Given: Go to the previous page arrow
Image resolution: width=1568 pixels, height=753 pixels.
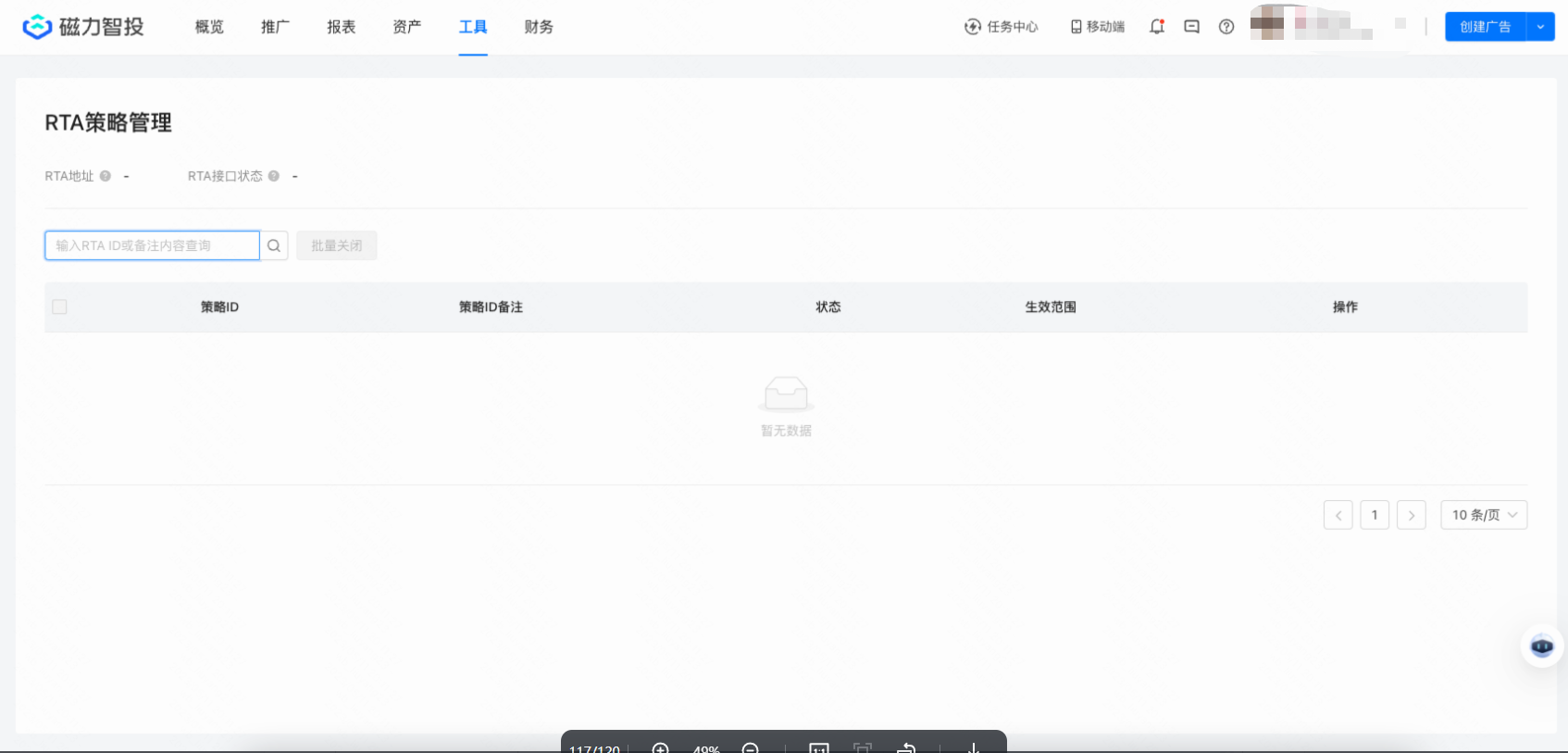Looking at the screenshot, I should [x=1338, y=515].
